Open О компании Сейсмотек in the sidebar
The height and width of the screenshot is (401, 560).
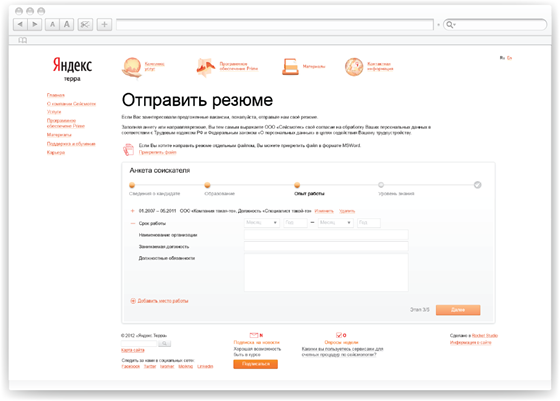click(x=71, y=104)
